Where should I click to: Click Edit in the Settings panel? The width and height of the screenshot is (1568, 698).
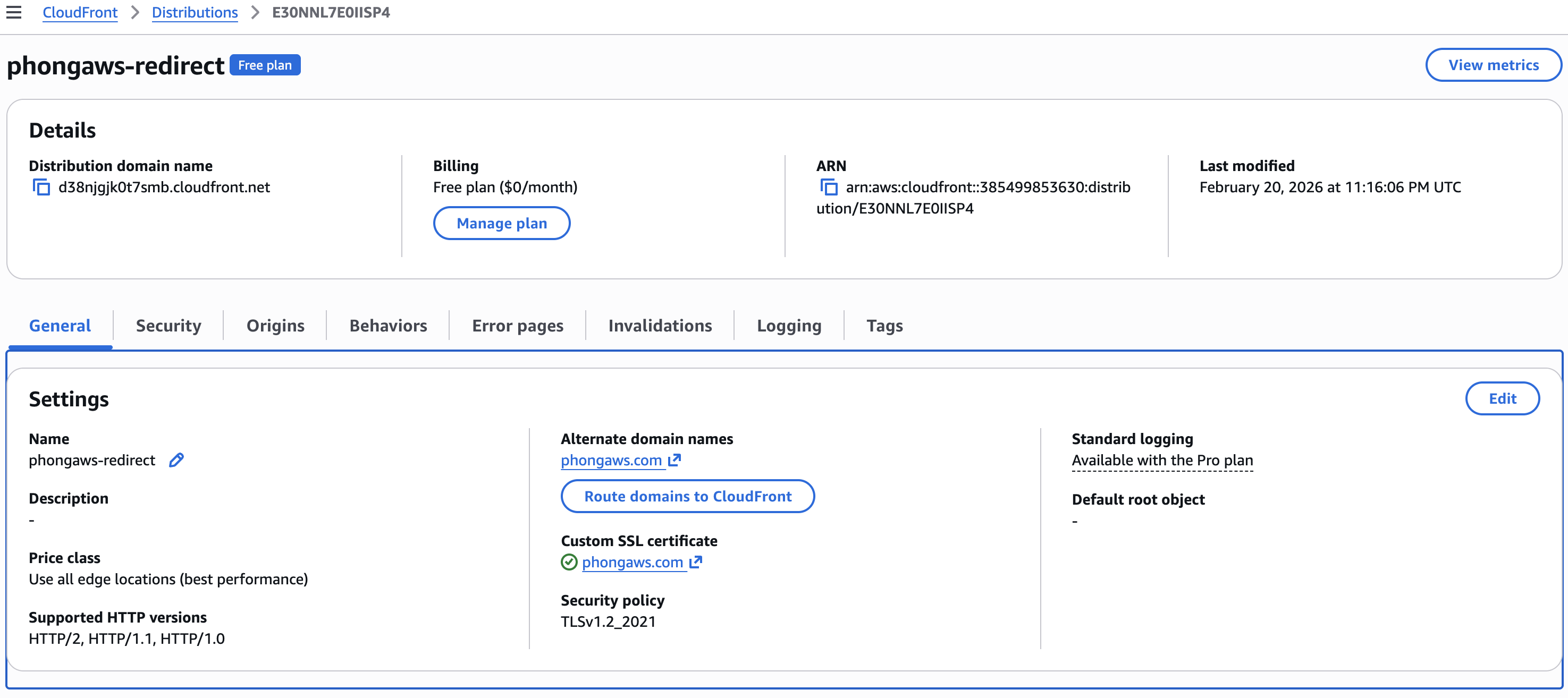tap(1502, 398)
